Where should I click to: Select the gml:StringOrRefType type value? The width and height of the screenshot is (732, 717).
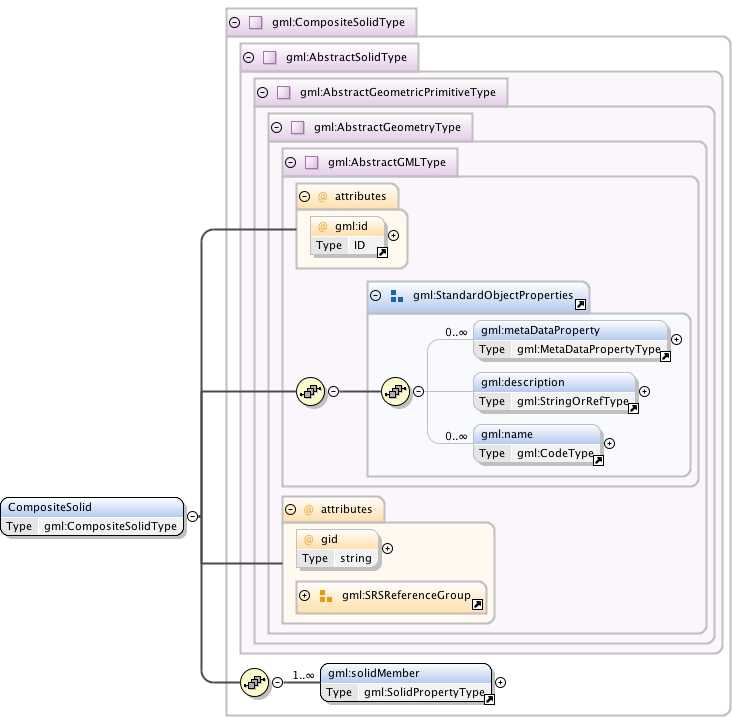point(573,401)
